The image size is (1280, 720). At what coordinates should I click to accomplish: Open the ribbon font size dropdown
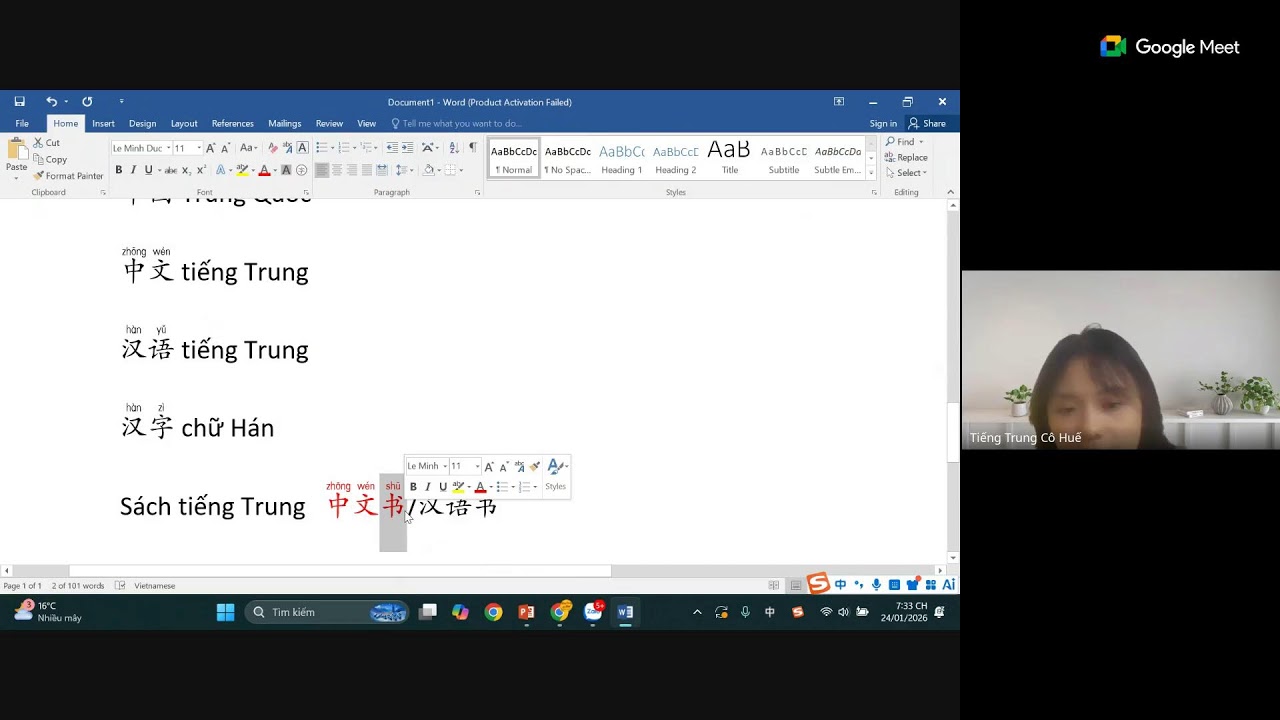click(x=199, y=148)
